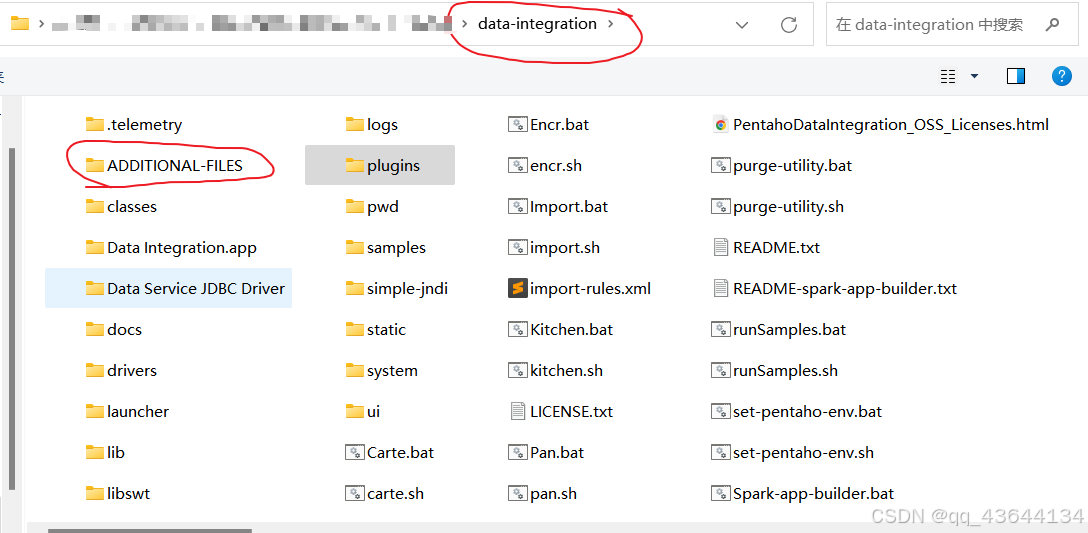The height and width of the screenshot is (533, 1088).
Task: Select Kitchen.bat batch file
Action: (561, 330)
